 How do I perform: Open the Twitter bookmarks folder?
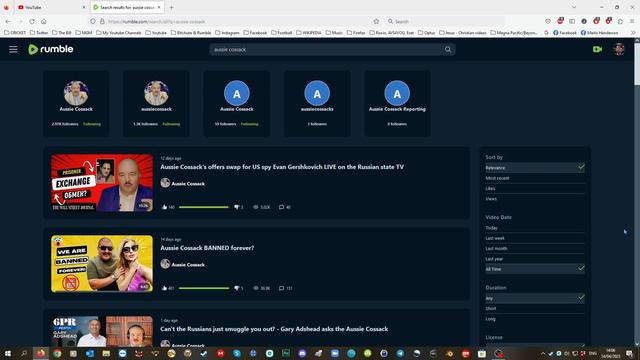click(39, 33)
